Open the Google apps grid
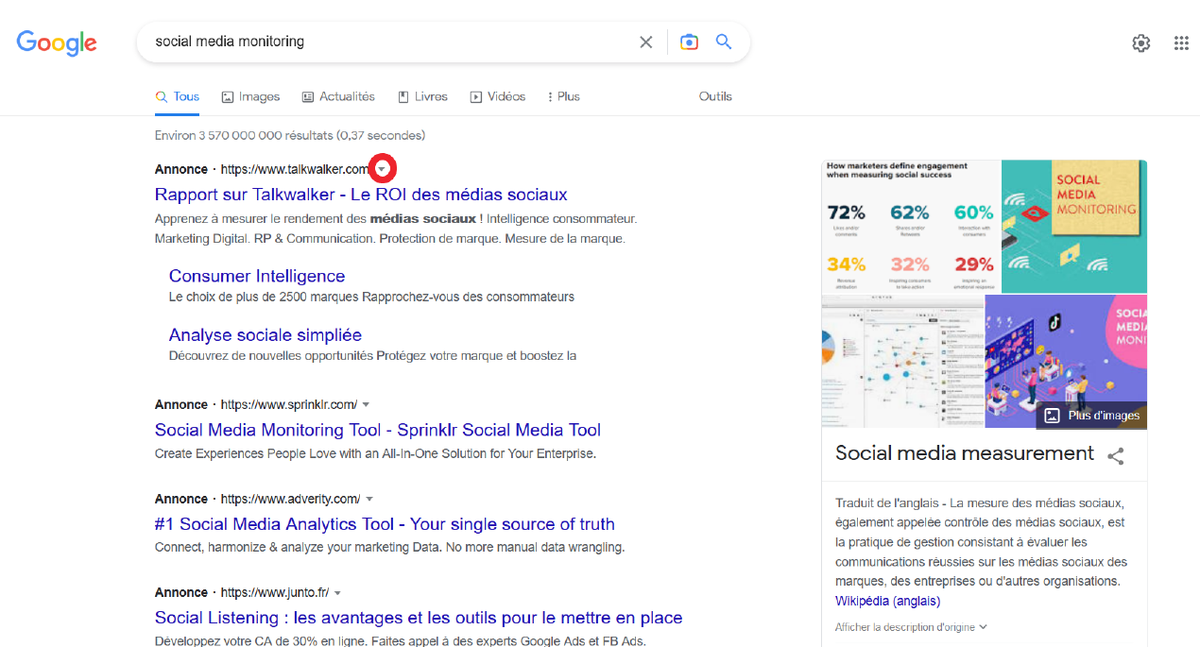 coord(1181,43)
